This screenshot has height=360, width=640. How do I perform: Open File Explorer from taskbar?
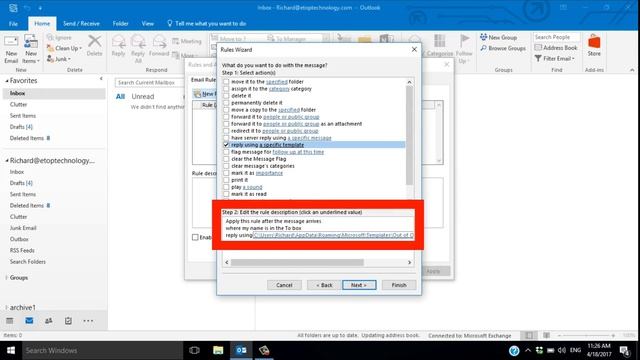point(218,350)
